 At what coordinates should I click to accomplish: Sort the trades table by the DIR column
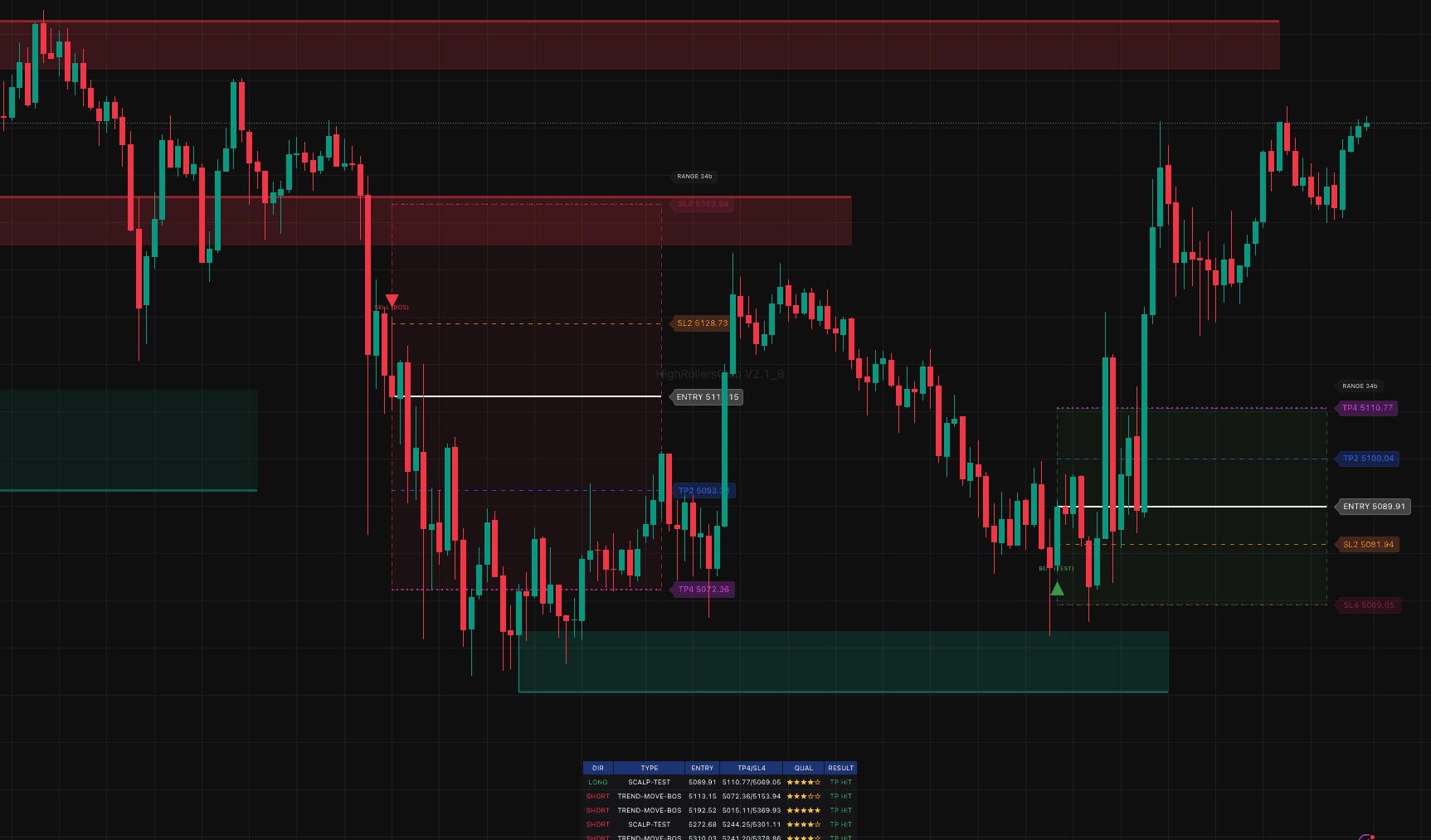pos(596,768)
